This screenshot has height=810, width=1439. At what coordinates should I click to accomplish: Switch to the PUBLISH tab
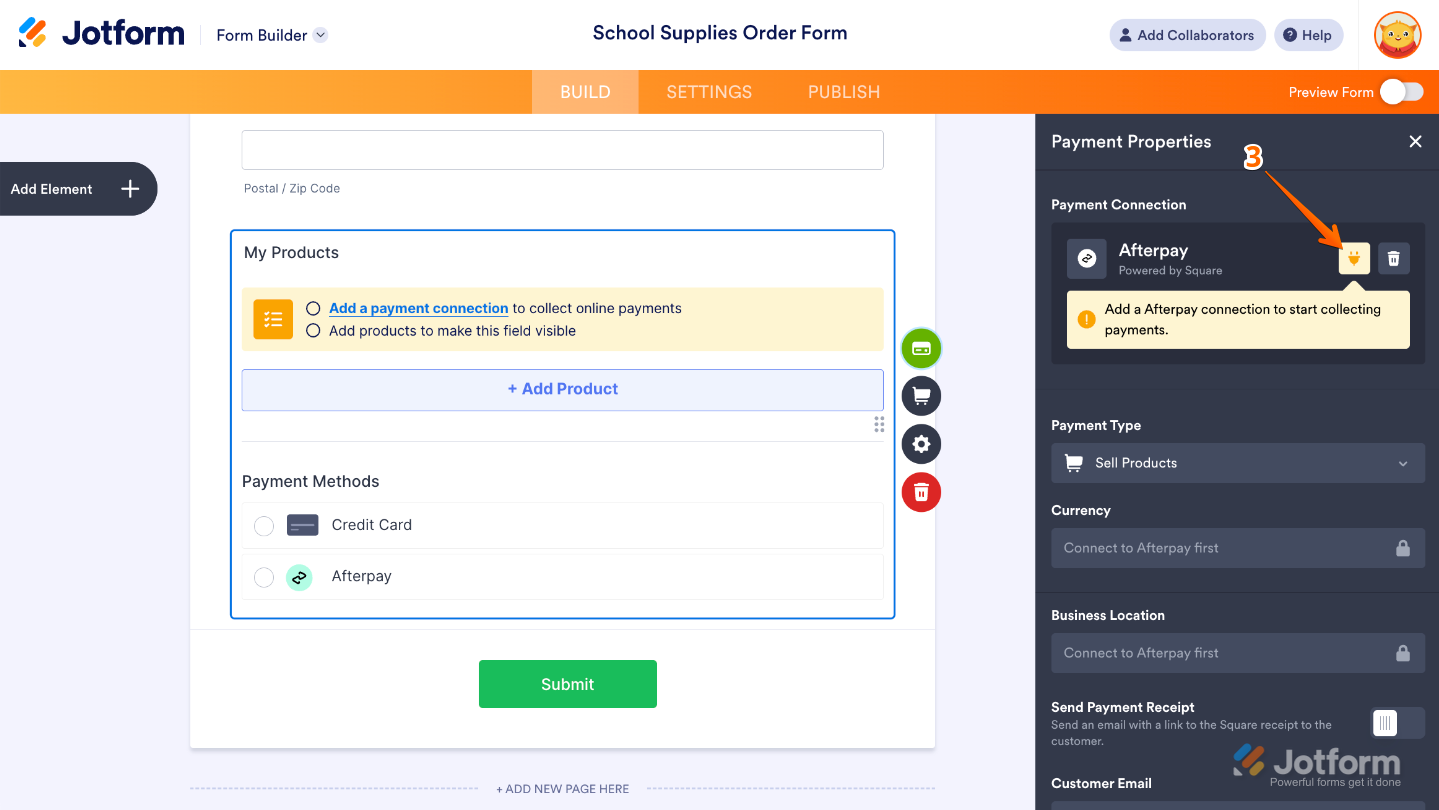click(843, 91)
